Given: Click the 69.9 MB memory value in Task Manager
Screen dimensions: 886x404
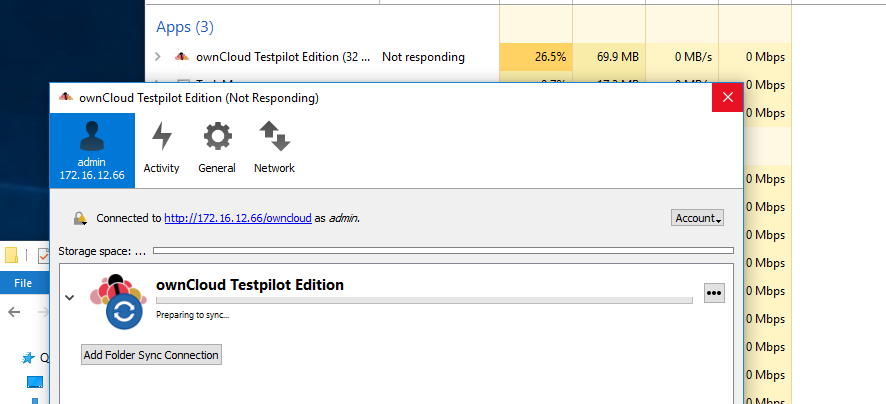Looking at the screenshot, I should pyautogui.click(x=618, y=57).
